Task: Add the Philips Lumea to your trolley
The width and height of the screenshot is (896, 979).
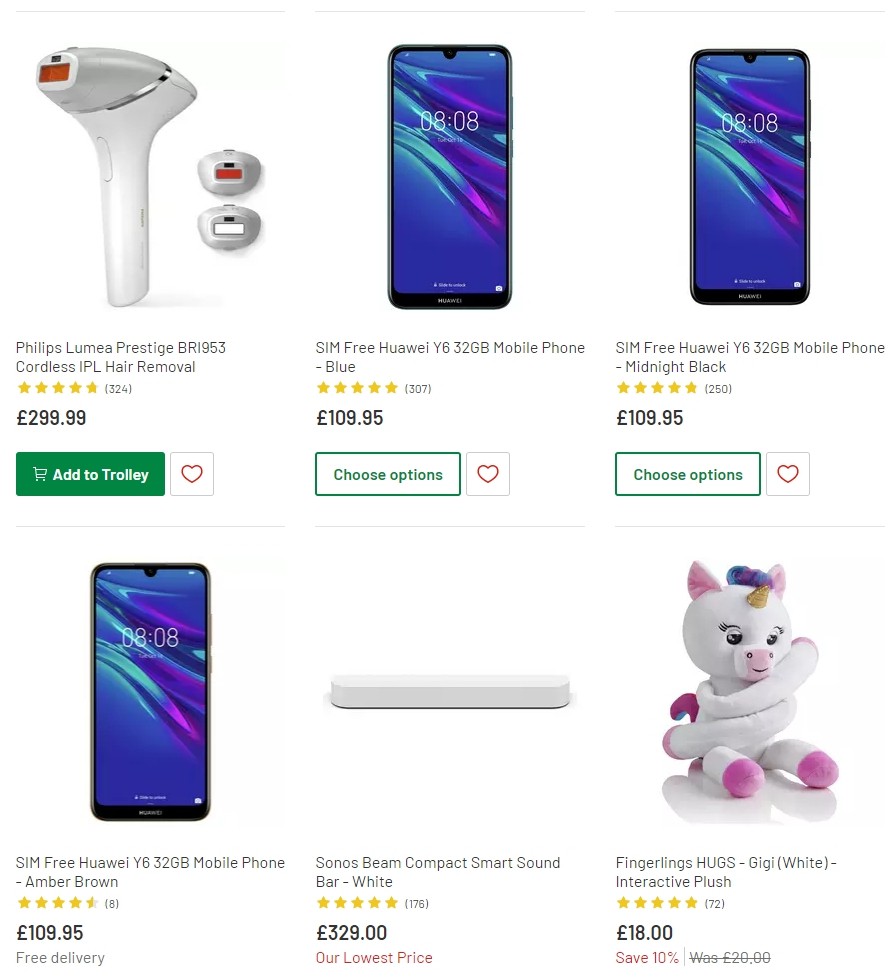Action: tap(90, 474)
